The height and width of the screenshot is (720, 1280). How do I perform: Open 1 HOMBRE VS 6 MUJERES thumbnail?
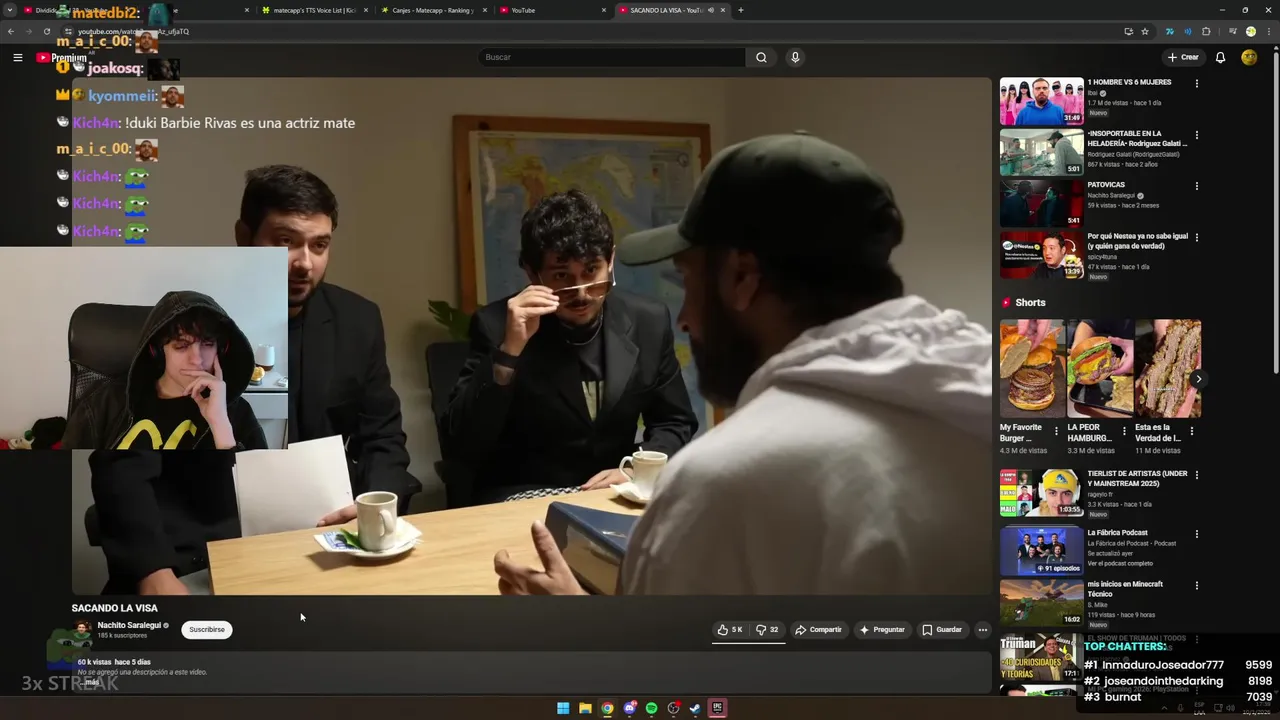(x=1041, y=101)
